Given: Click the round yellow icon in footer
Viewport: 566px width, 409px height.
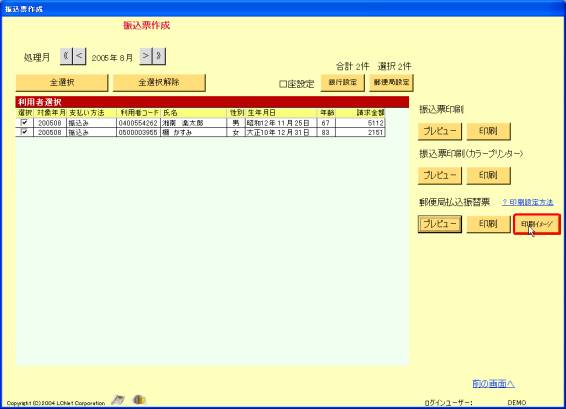Looking at the screenshot, I should pyautogui.click(x=139, y=399).
